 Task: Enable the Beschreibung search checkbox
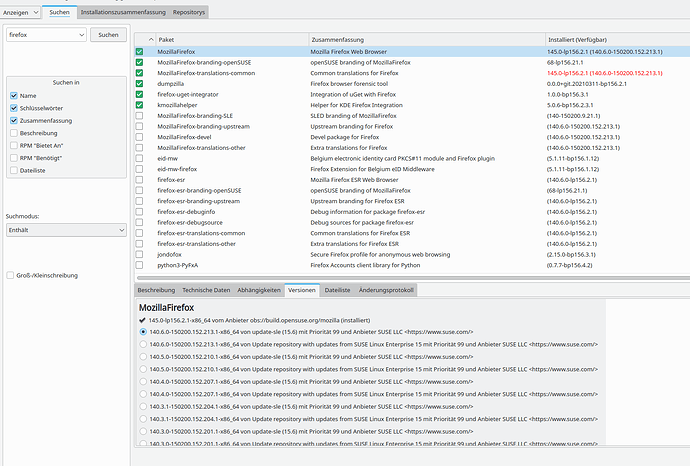[x=13, y=132]
